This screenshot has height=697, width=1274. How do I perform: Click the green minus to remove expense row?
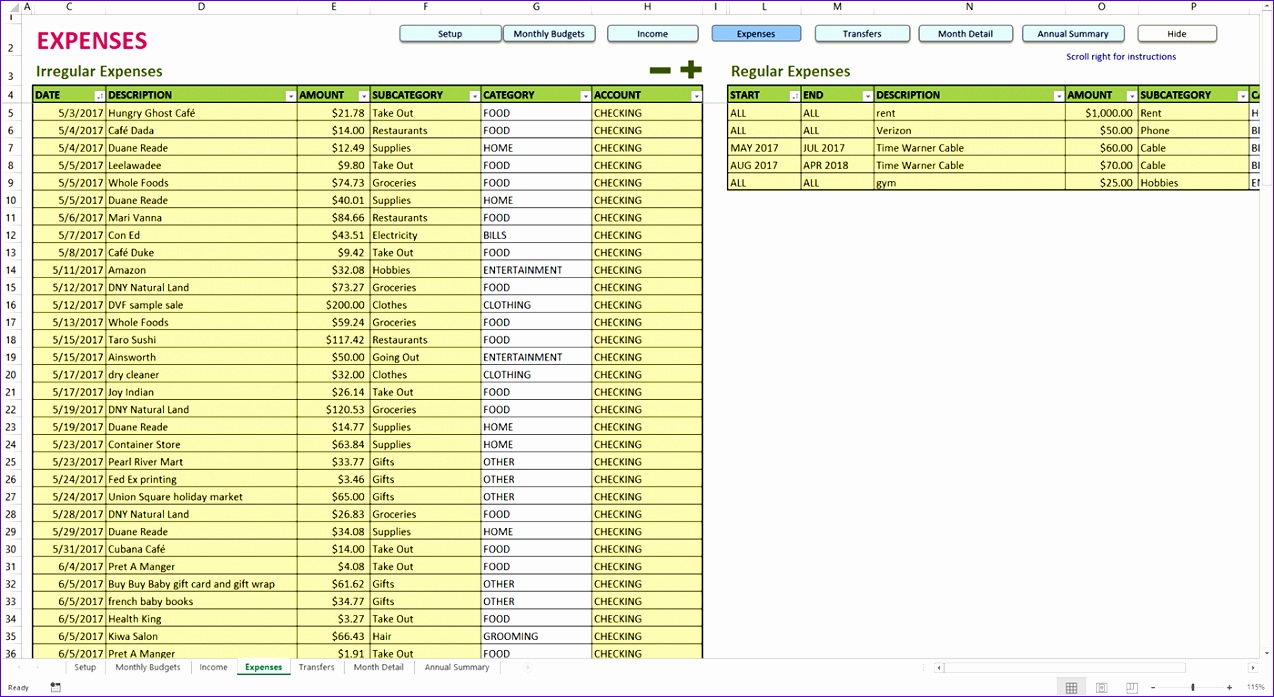coord(660,70)
